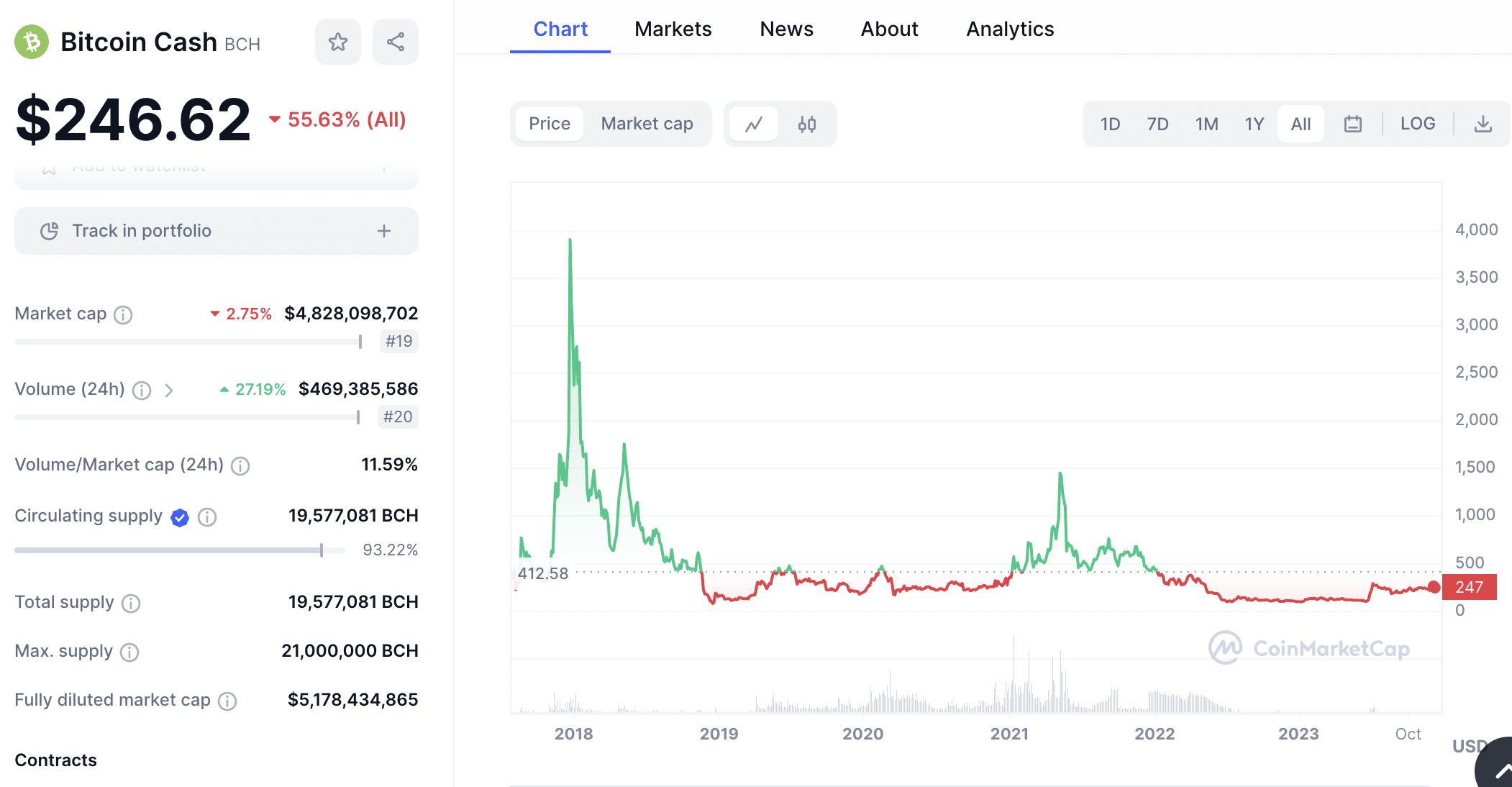Switch to candlestick chart view icon
This screenshot has width=1512, height=787.
tap(808, 123)
